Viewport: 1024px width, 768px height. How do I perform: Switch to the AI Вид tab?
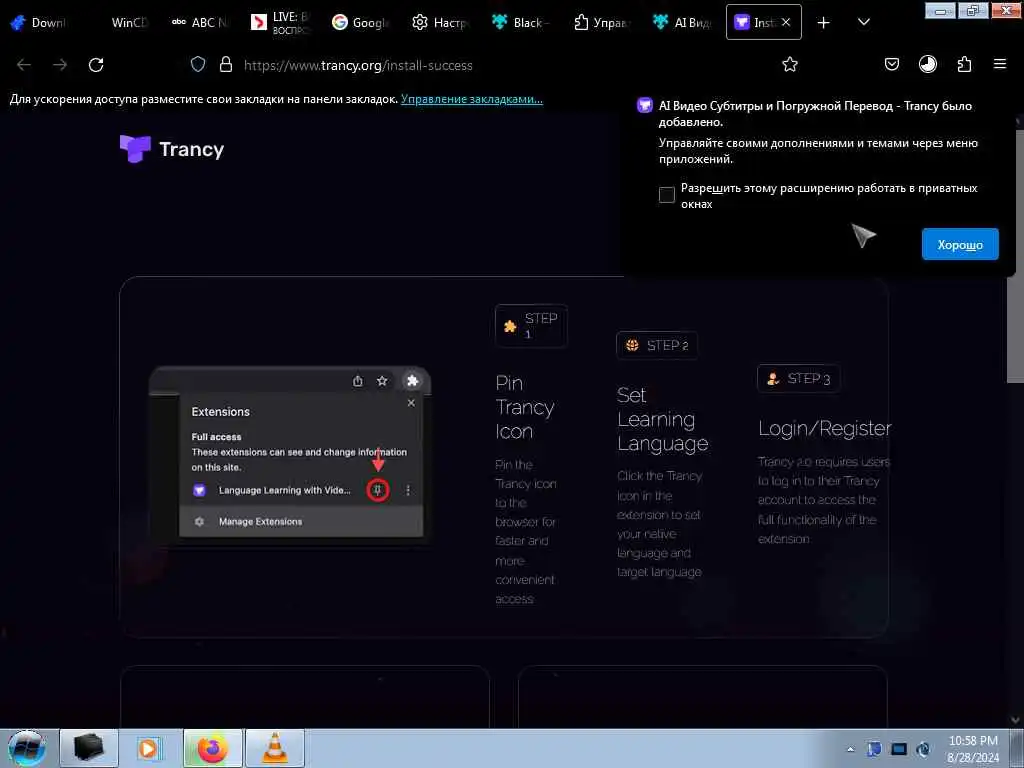pyautogui.click(x=681, y=23)
